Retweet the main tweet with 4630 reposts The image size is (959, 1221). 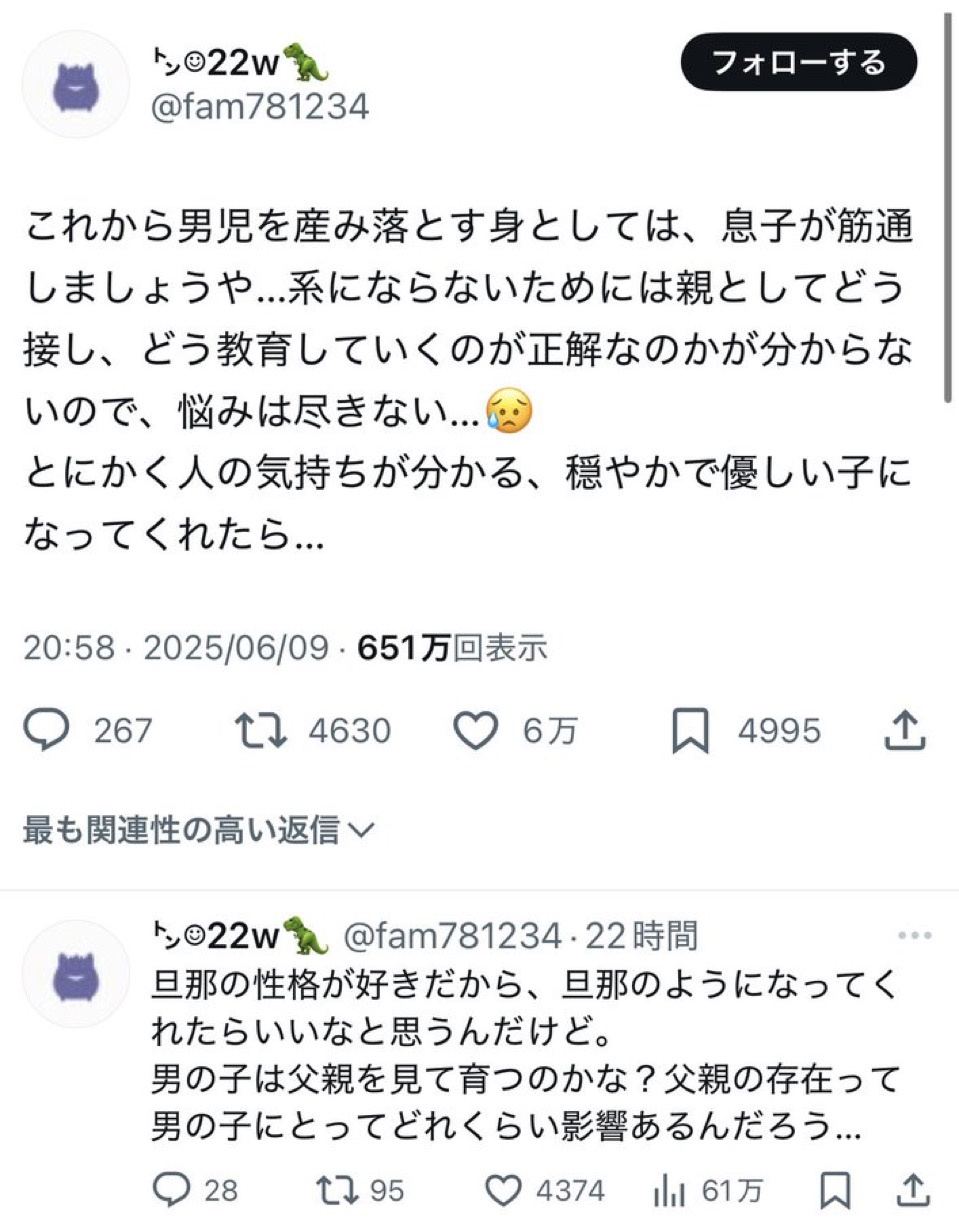point(260,731)
